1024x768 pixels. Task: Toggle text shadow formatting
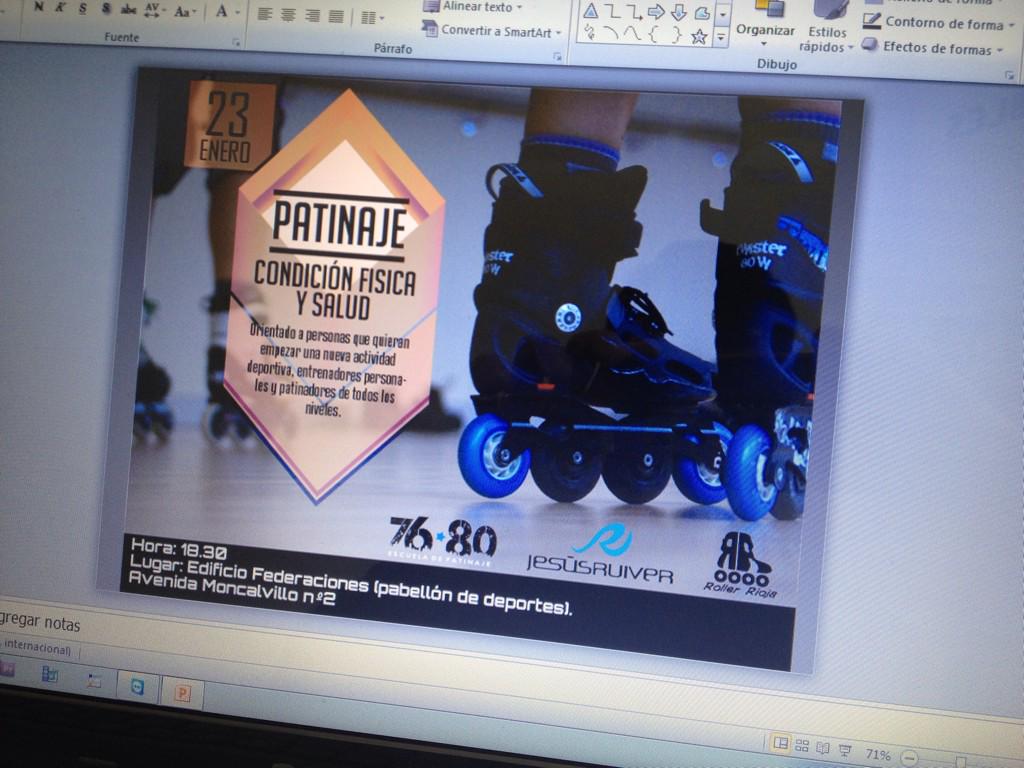click(106, 9)
